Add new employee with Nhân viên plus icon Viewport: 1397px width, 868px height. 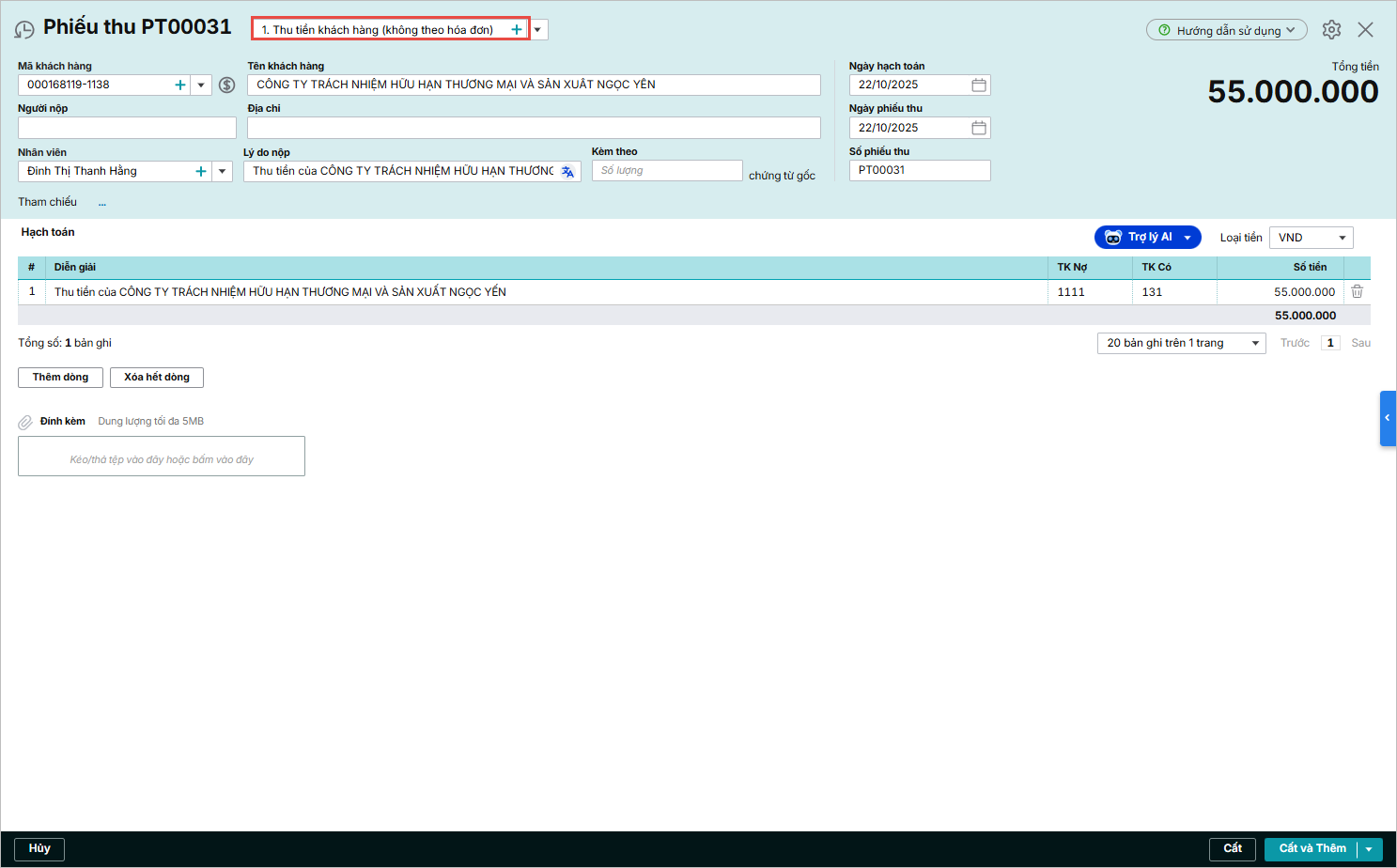201,172
